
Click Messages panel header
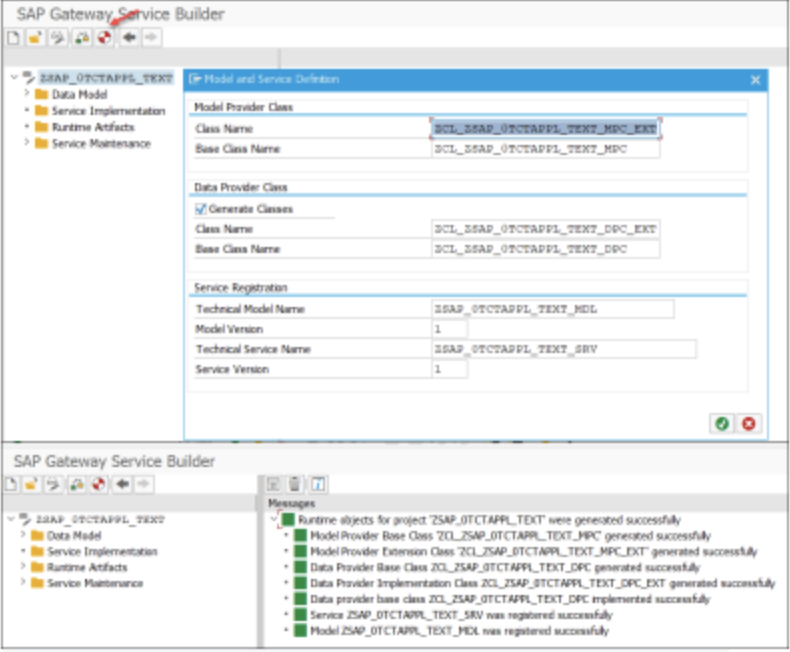(x=291, y=503)
